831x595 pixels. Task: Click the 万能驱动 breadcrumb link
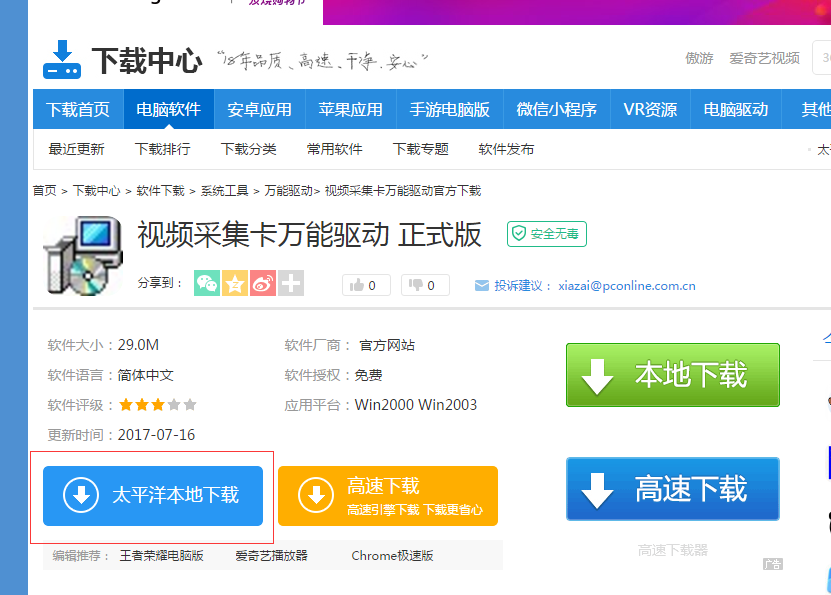[281, 190]
